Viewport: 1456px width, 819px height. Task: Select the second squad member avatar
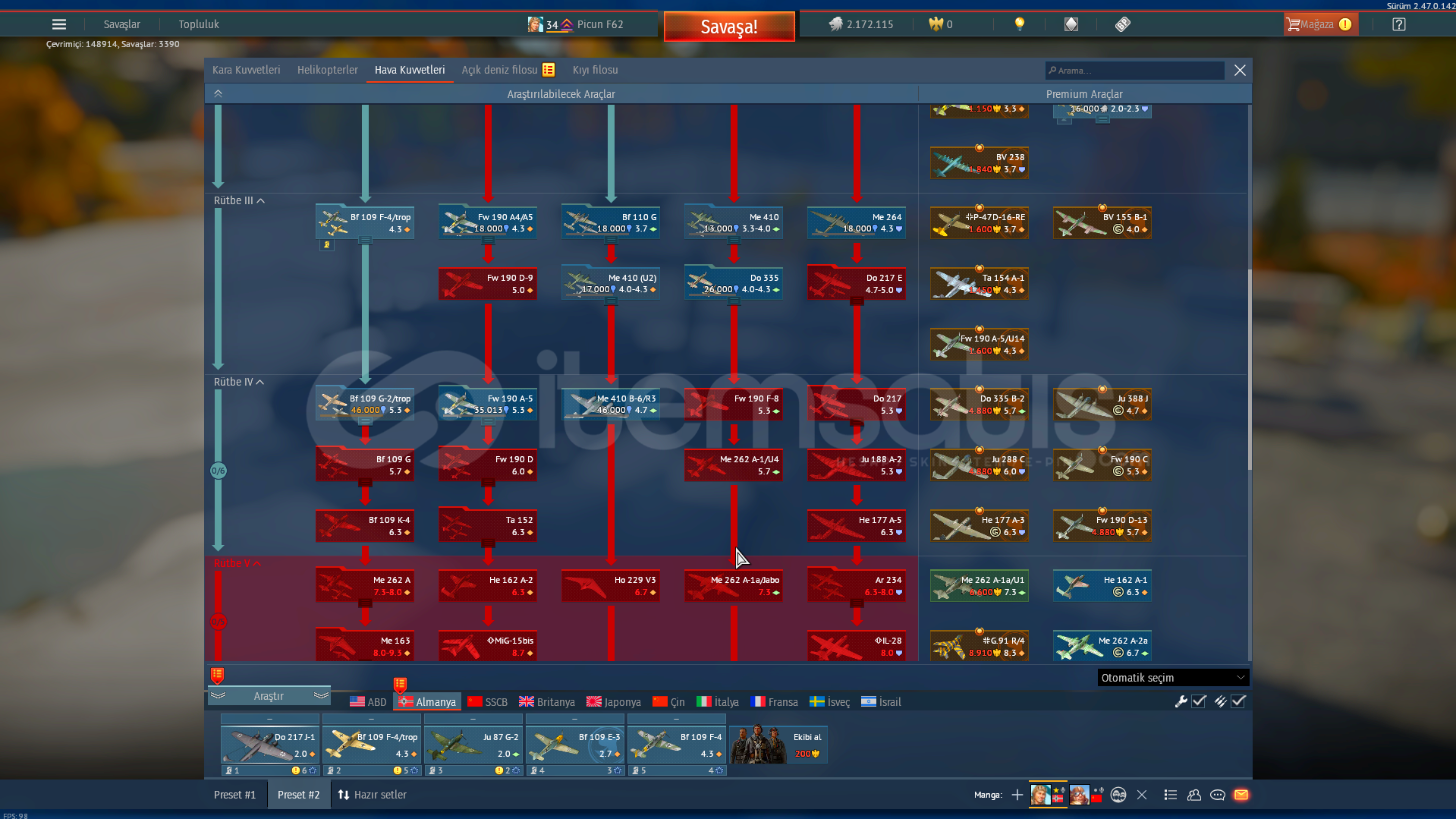pyautogui.click(x=1079, y=795)
